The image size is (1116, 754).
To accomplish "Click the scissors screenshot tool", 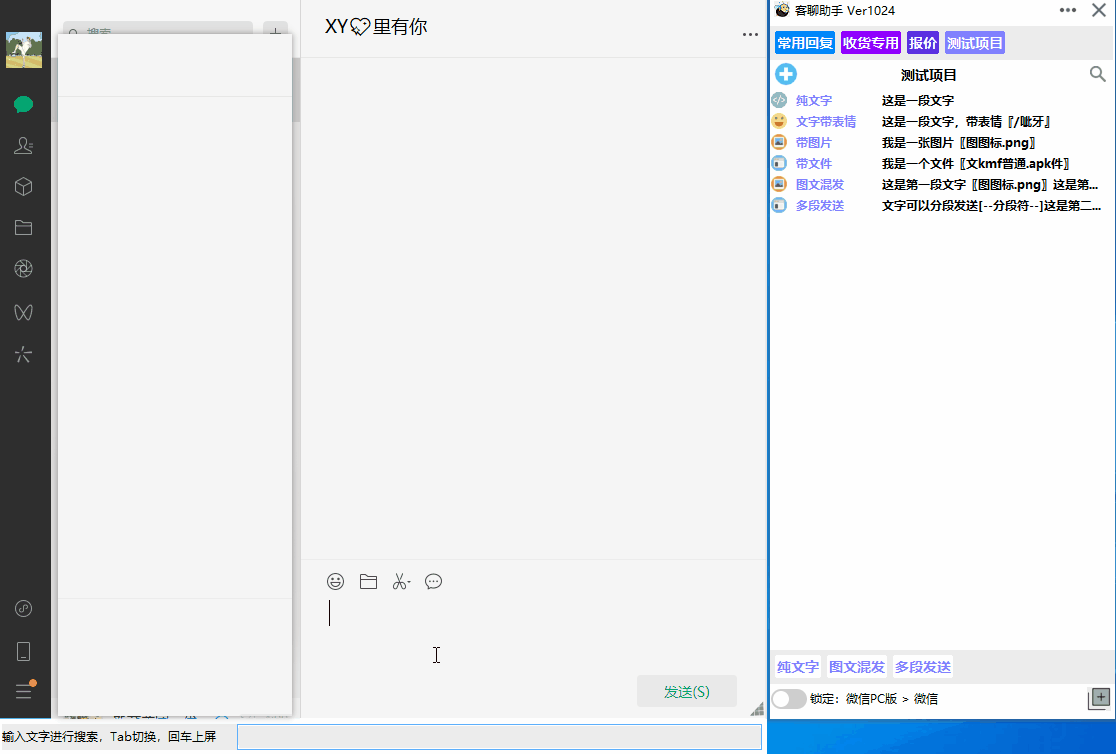I will tap(401, 581).
